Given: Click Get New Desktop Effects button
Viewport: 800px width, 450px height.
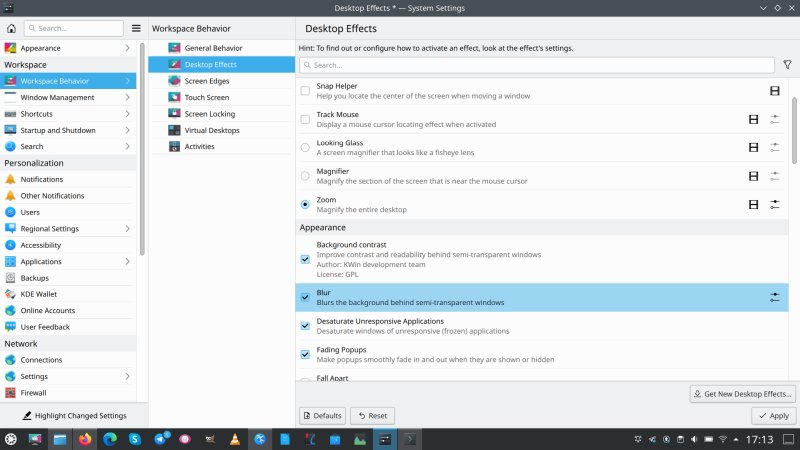Looking at the screenshot, I should (742, 394).
